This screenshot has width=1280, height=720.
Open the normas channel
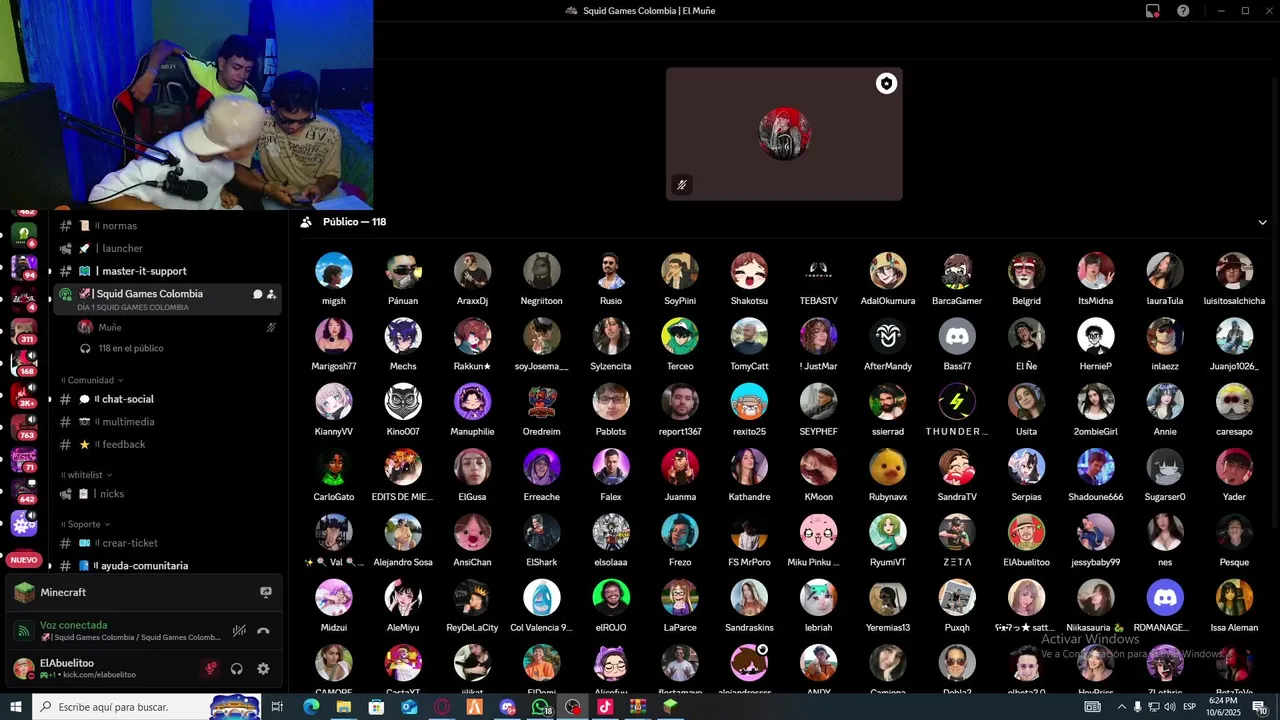167,226
